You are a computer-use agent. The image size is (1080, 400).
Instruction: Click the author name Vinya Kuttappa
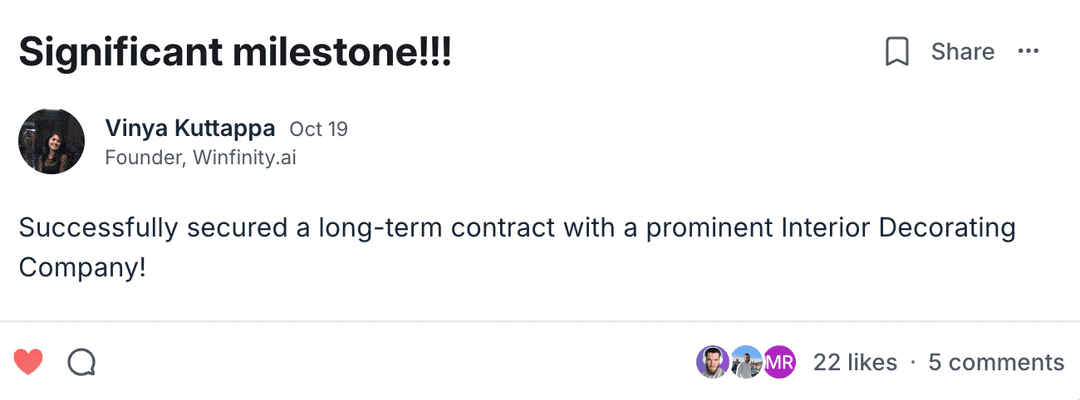click(x=190, y=129)
